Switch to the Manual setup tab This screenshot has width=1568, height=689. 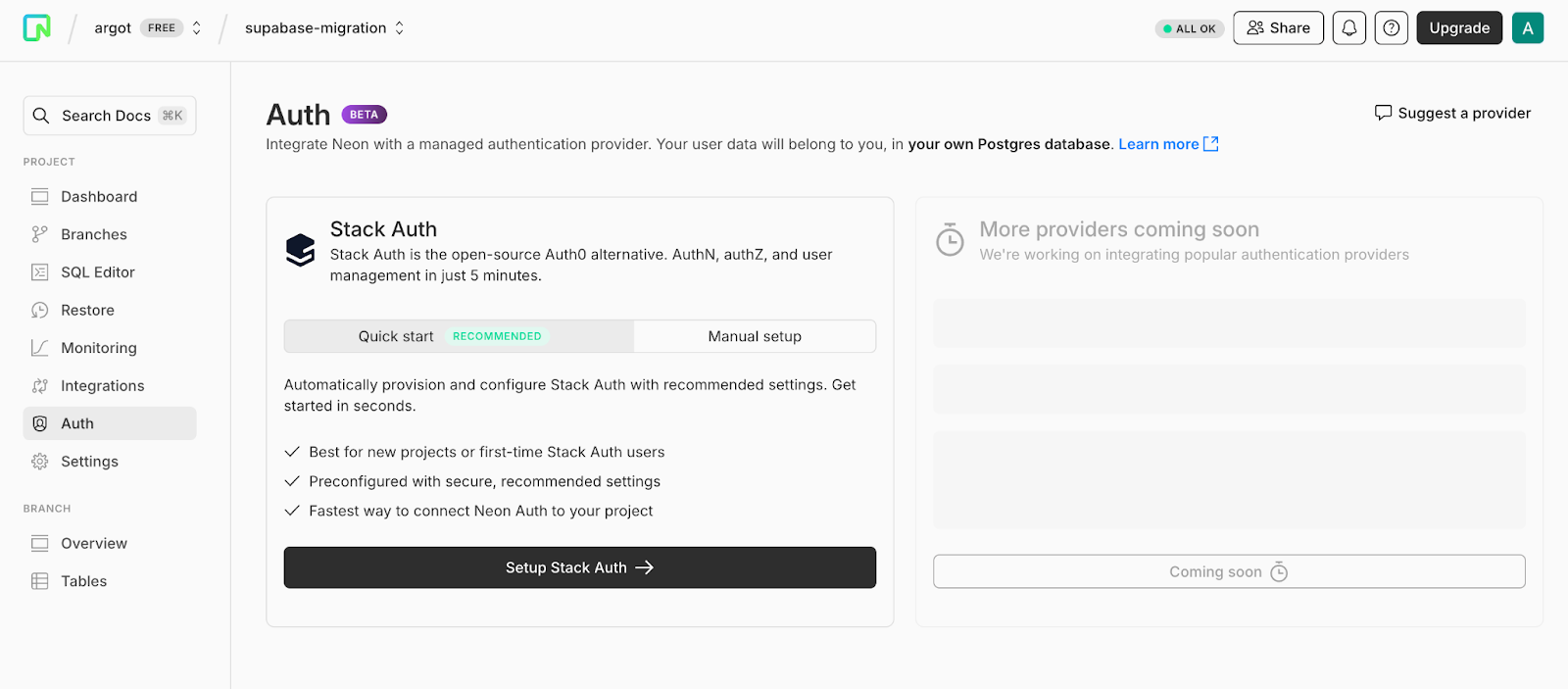point(755,336)
